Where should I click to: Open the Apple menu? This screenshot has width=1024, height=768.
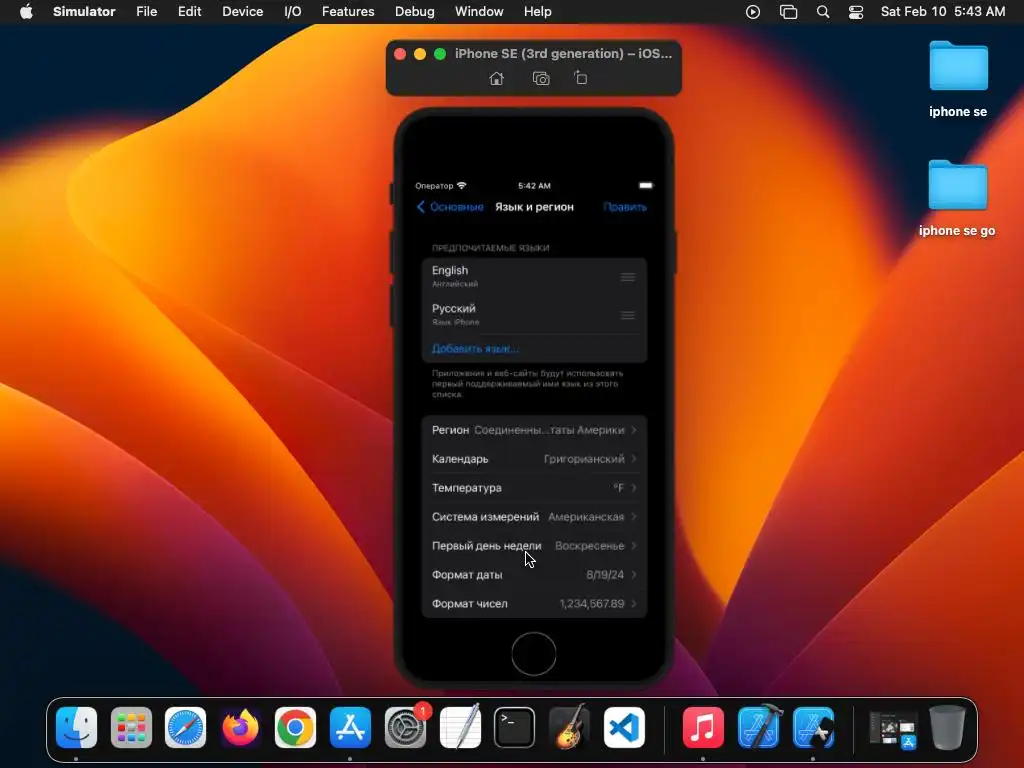point(26,12)
